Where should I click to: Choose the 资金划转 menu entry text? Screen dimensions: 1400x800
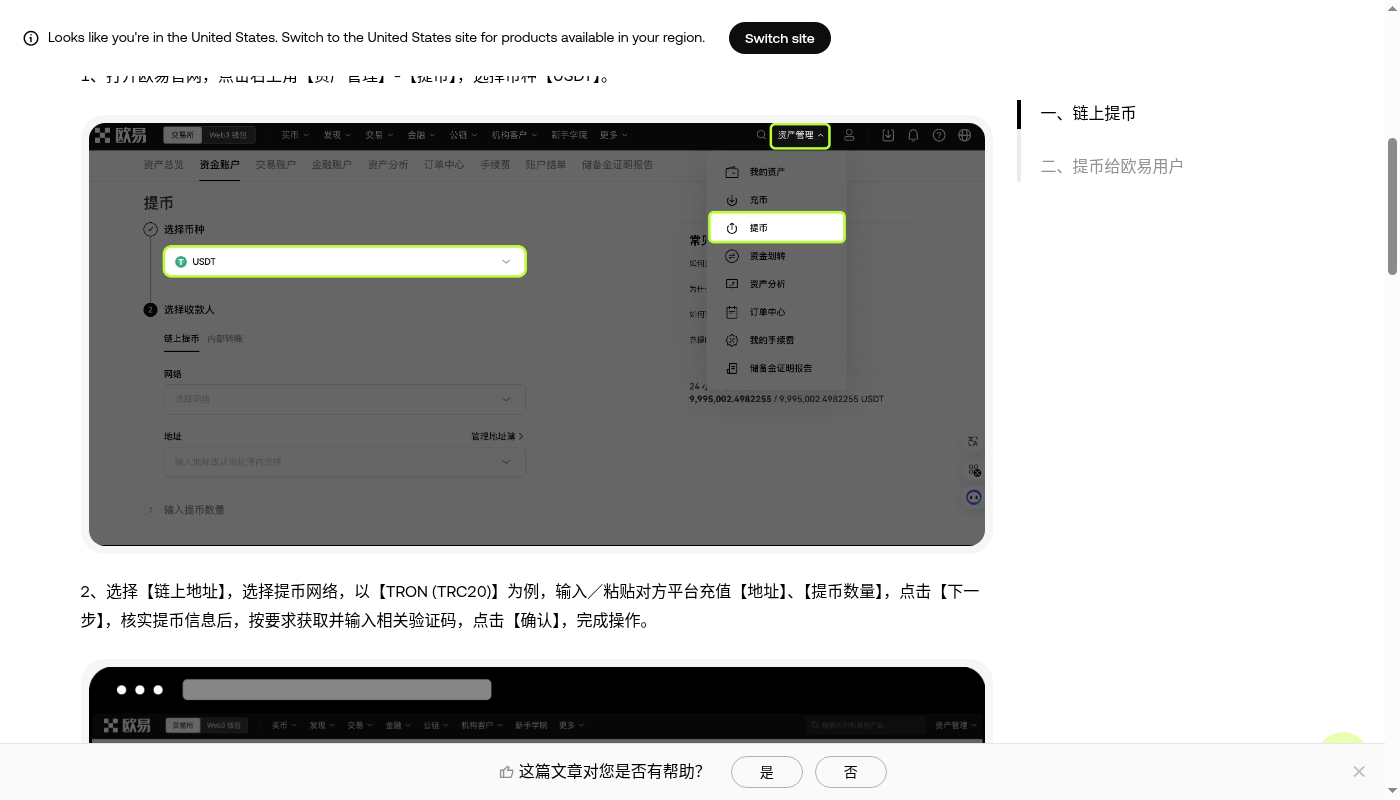(767, 256)
